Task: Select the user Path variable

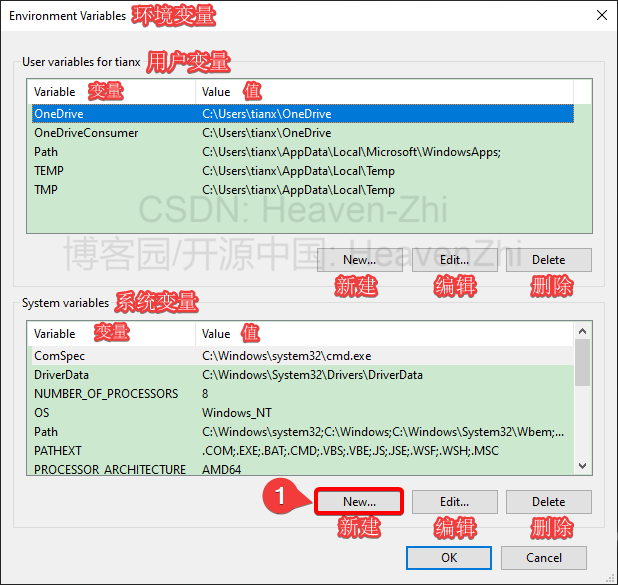Action: pyautogui.click(x=303, y=152)
